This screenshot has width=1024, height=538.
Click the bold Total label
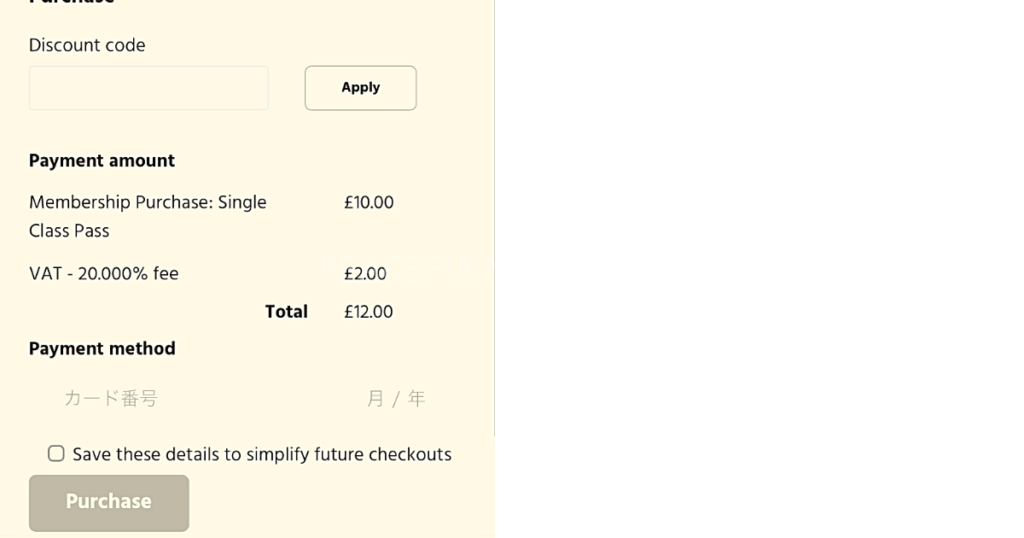point(286,312)
